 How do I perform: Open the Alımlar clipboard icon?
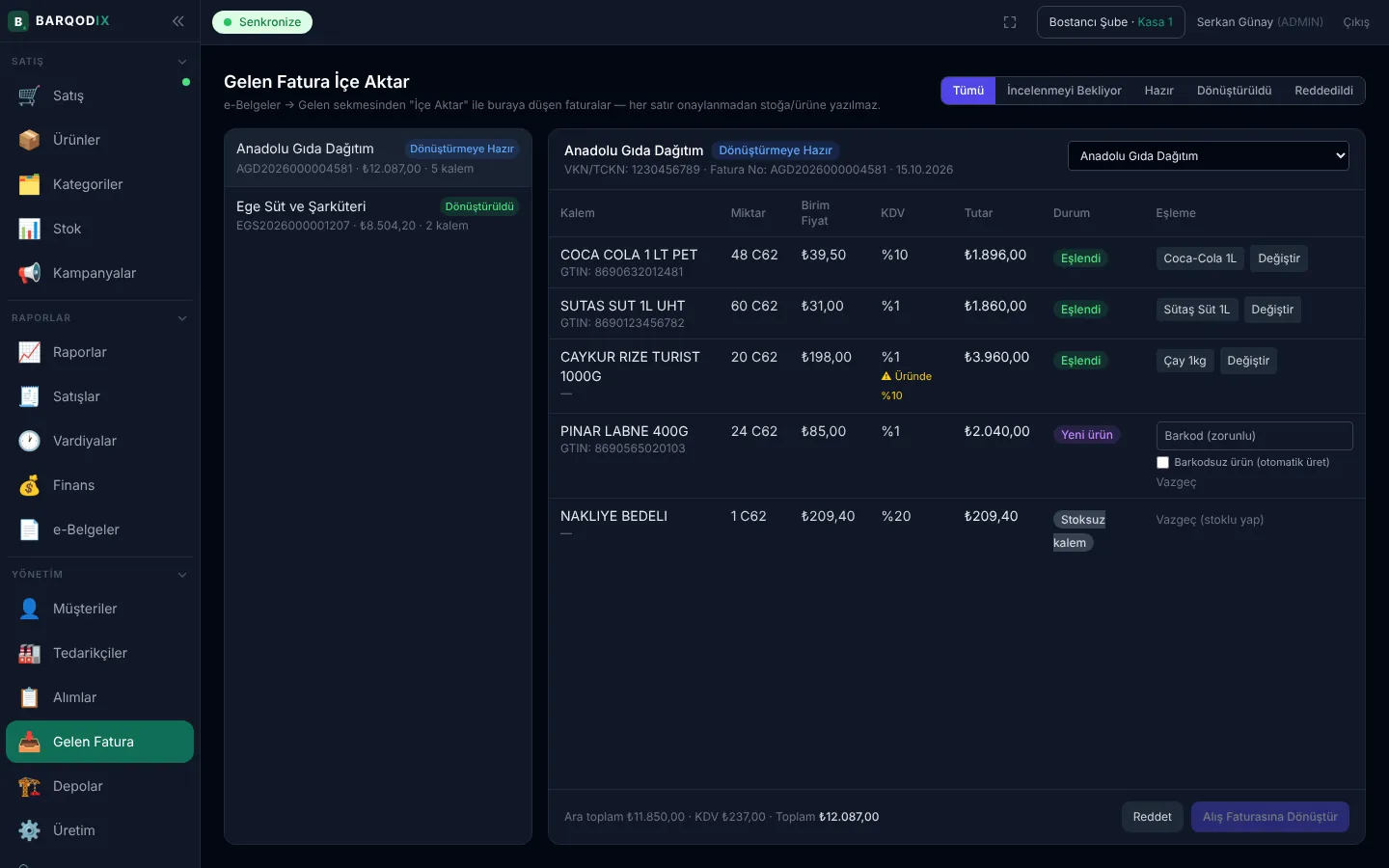[29, 697]
